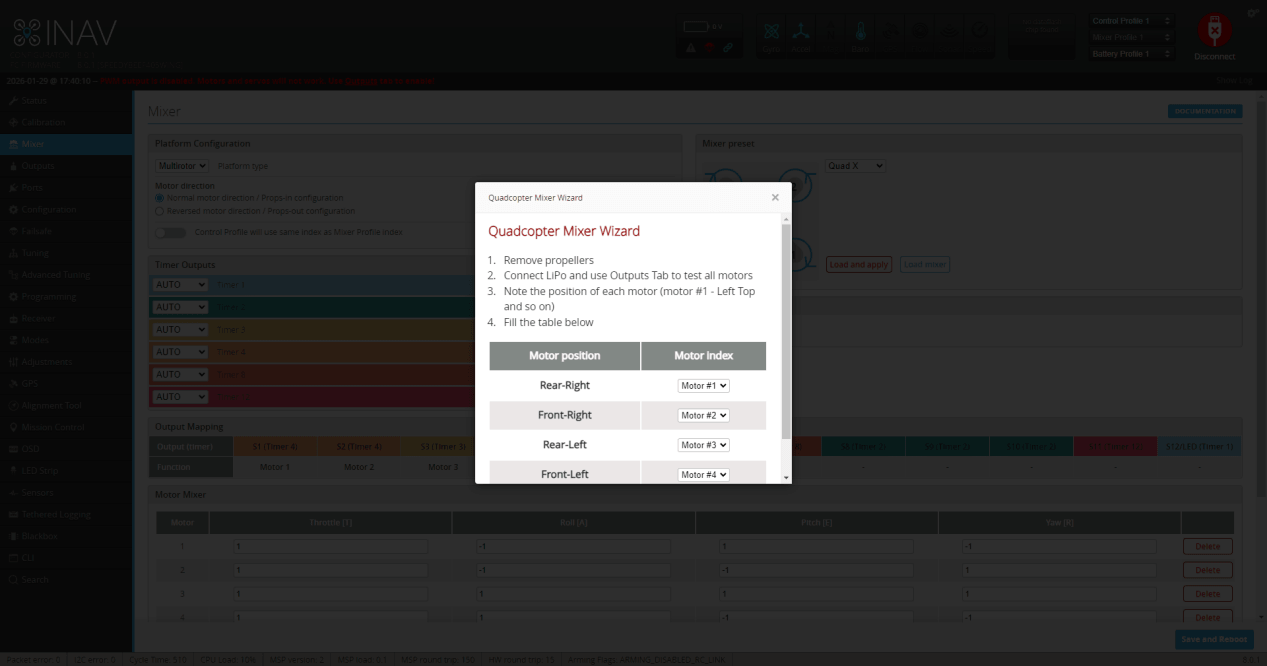Image resolution: width=1267 pixels, height=666 pixels.
Task: Open the Configuration tab in the sidebar
Action: [x=49, y=209]
